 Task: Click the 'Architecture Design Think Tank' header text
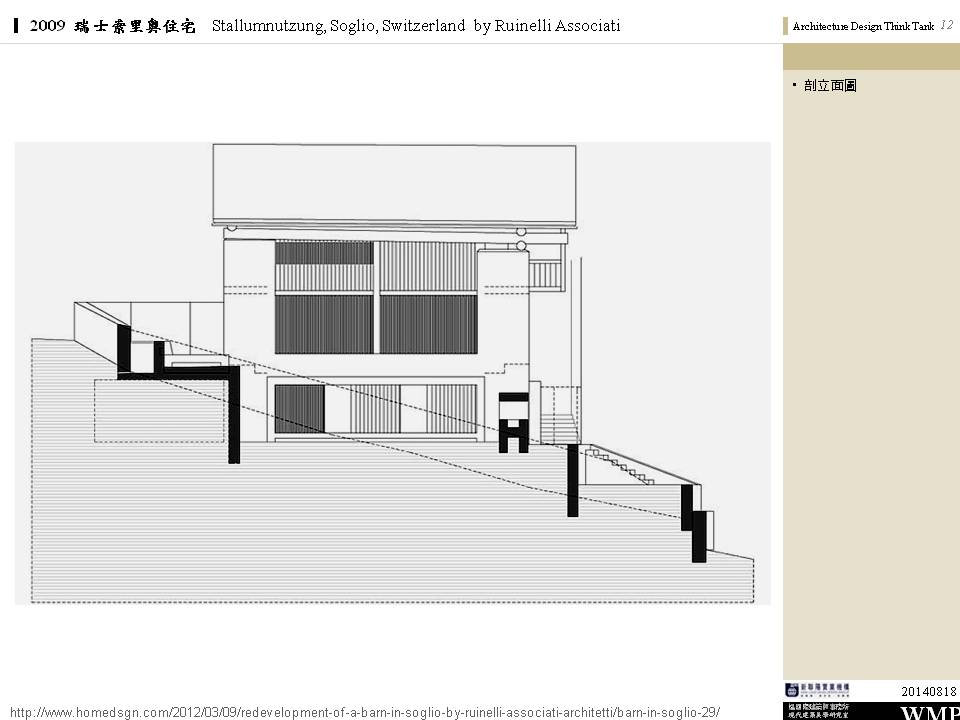click(x=862, y=27)
